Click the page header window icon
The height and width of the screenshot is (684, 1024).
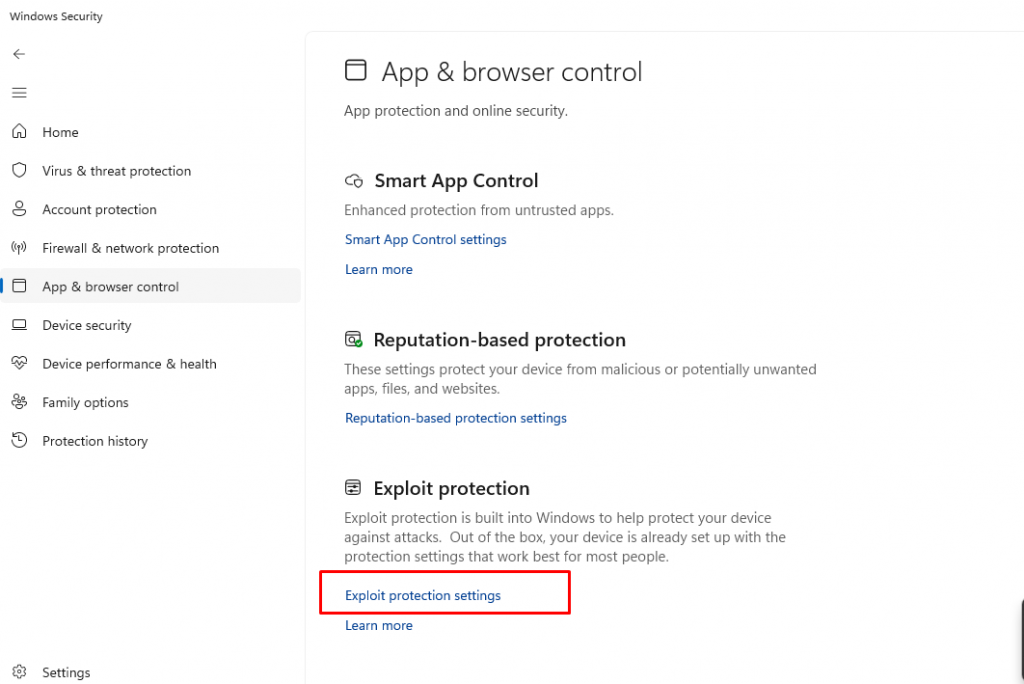(x=356, y=70)
